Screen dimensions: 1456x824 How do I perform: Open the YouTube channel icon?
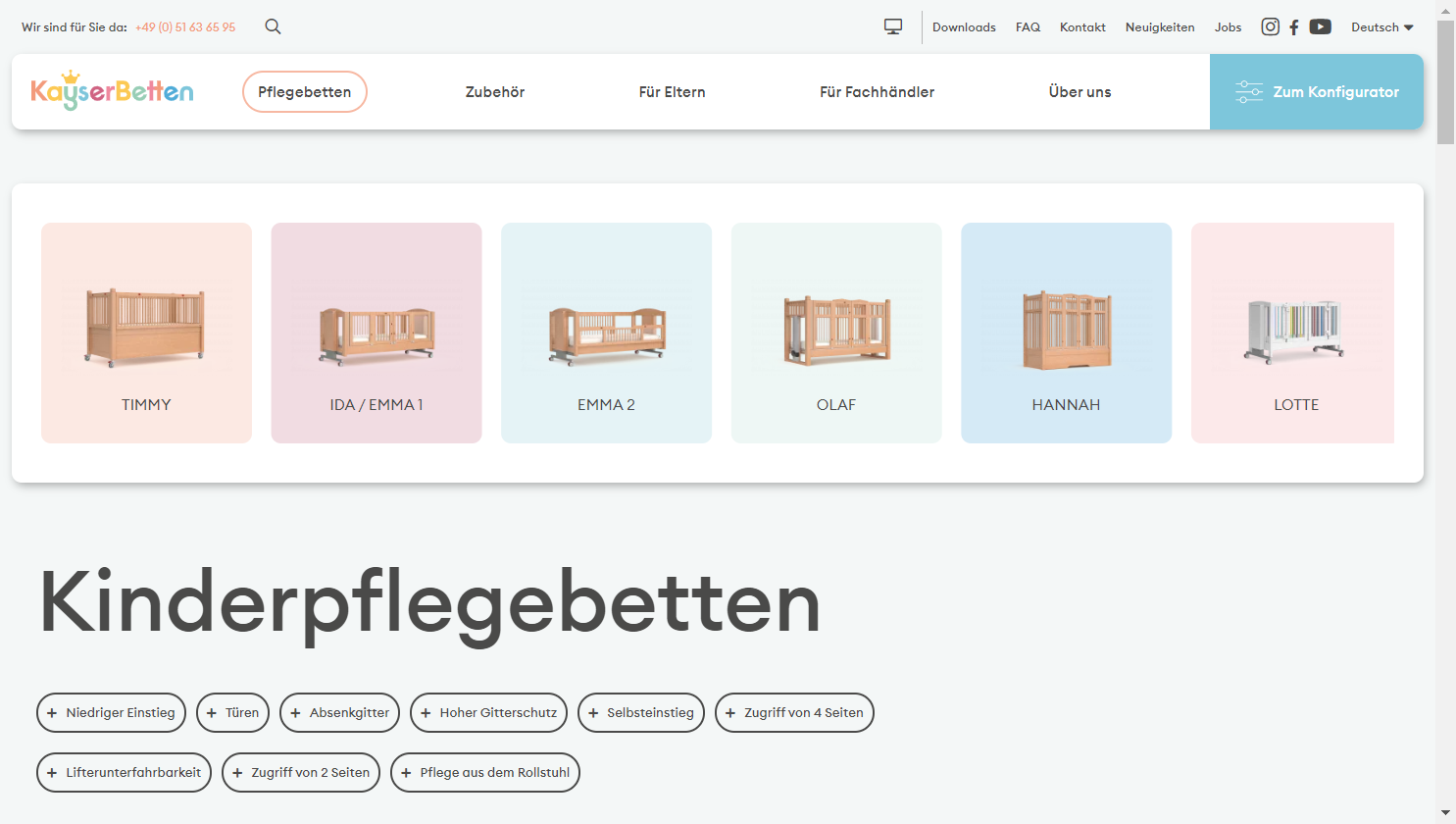click(1321, 26)
